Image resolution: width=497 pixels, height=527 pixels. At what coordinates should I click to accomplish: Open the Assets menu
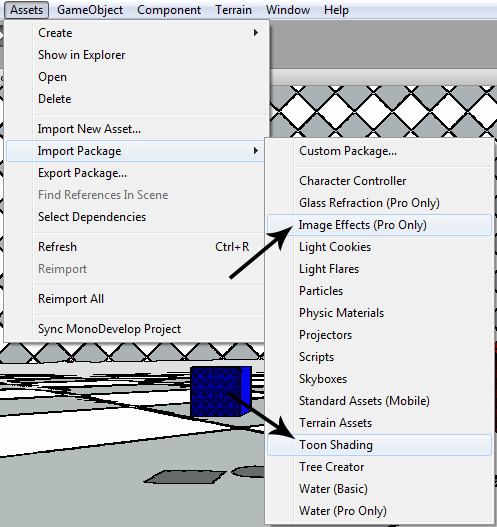click(x=26, y=10)
